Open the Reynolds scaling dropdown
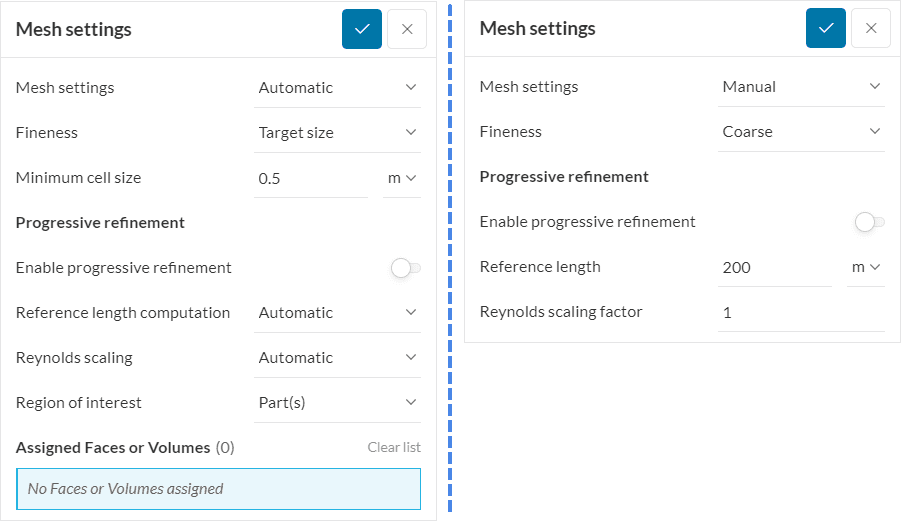 337,357
